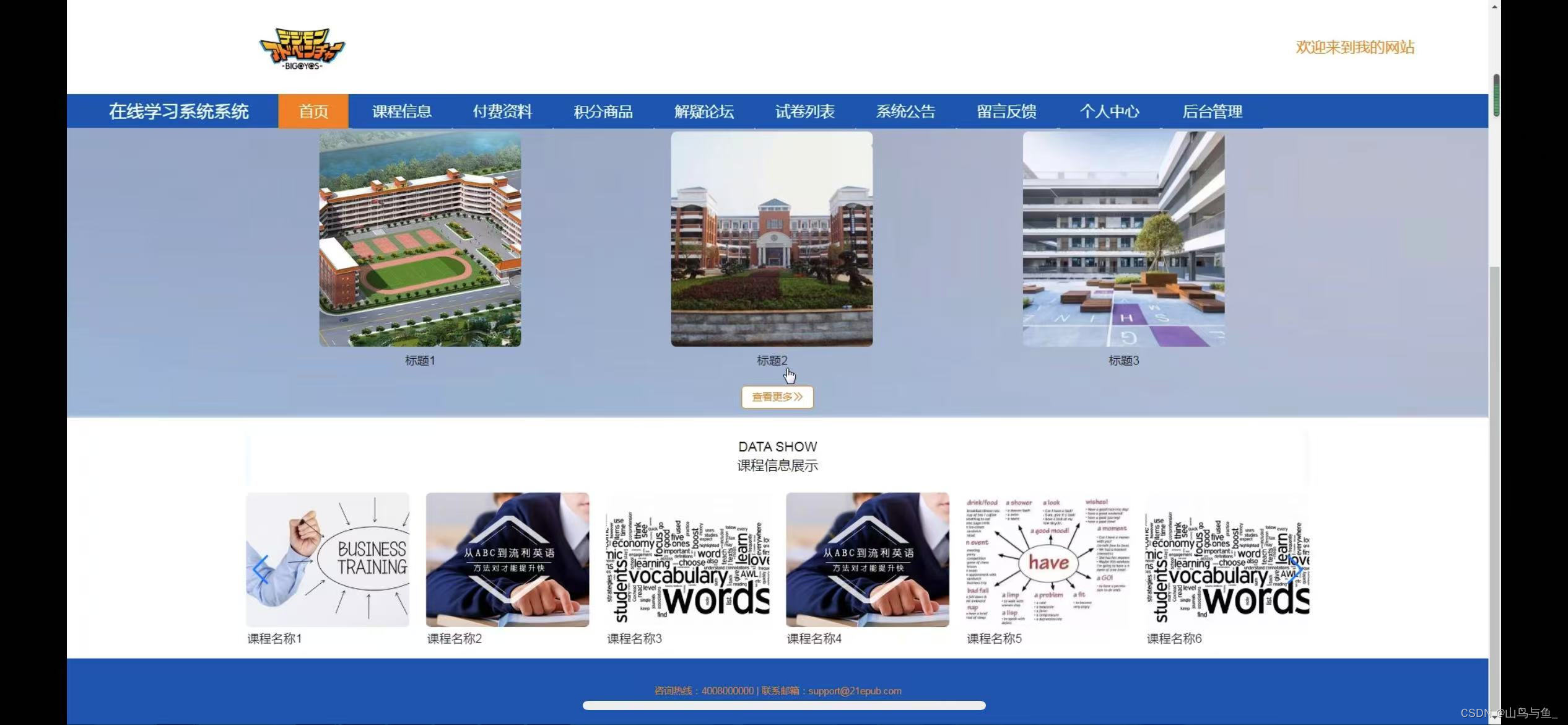Click the Digimon Adventure logo

click(x=302, y=48)
